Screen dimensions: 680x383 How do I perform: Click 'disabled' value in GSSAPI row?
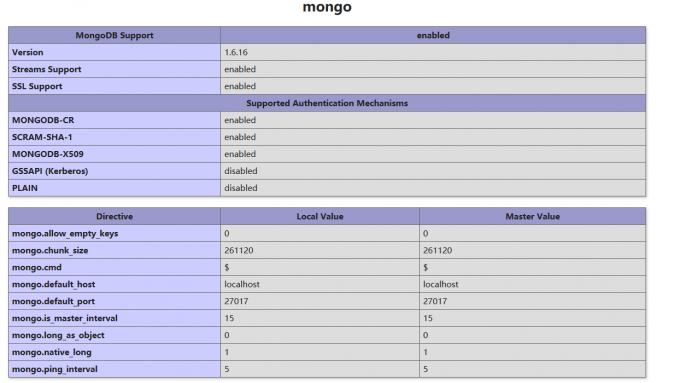pos(241,171)
